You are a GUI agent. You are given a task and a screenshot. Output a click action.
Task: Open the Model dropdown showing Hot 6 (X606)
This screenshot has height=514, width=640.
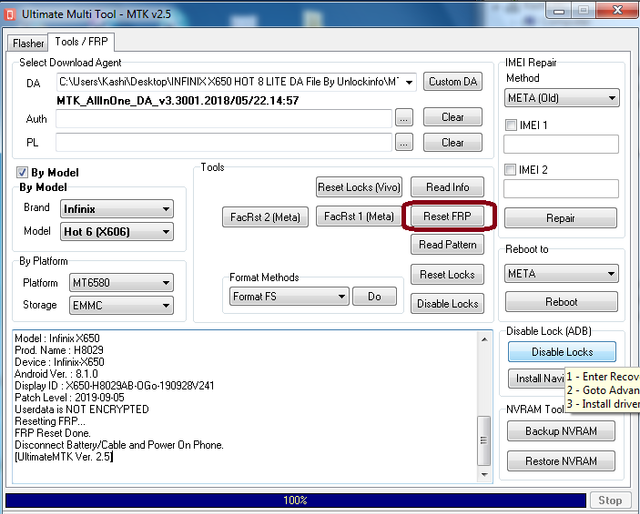click(117, 232)
